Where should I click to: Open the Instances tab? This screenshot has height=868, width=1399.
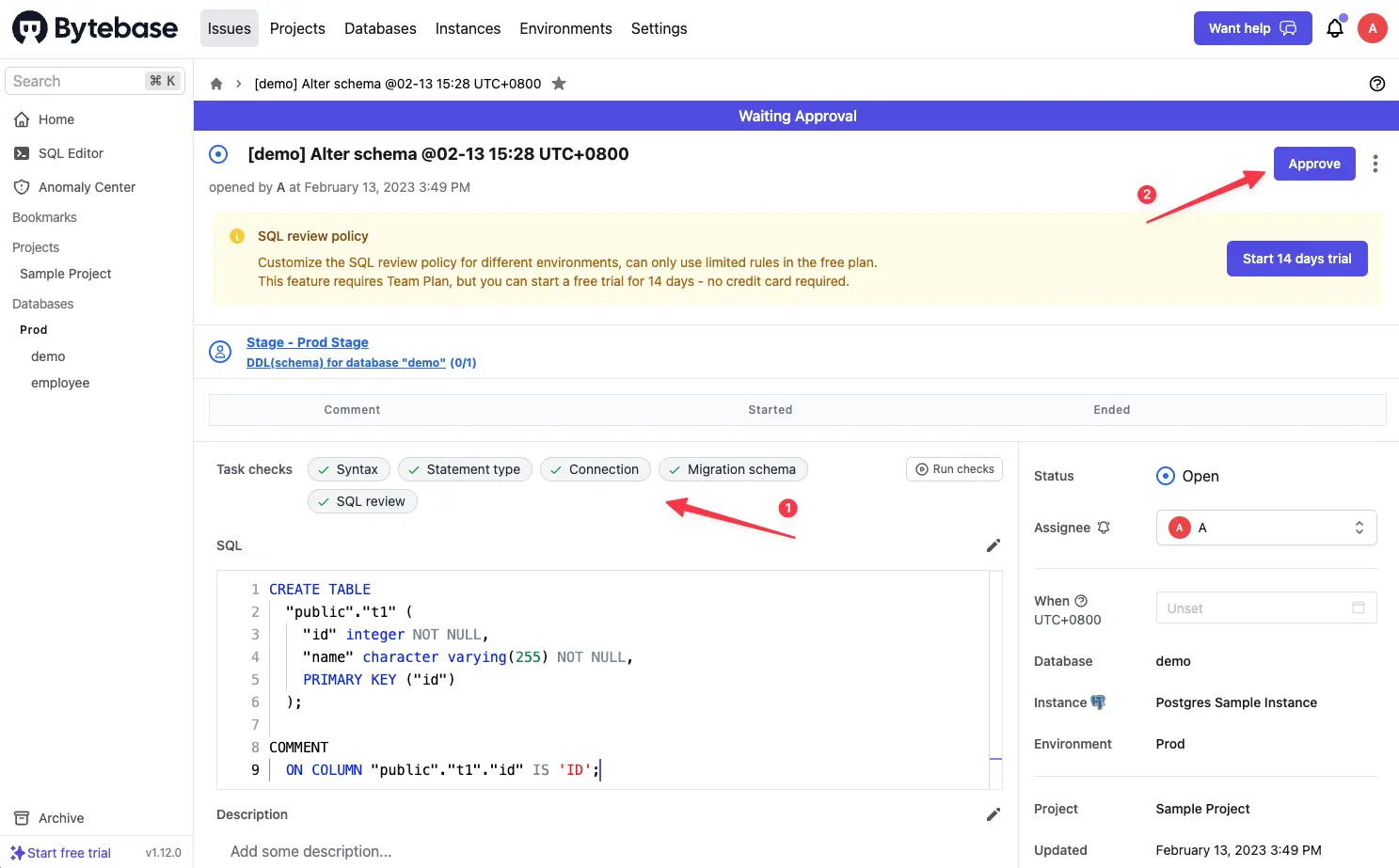click(468, 28)
